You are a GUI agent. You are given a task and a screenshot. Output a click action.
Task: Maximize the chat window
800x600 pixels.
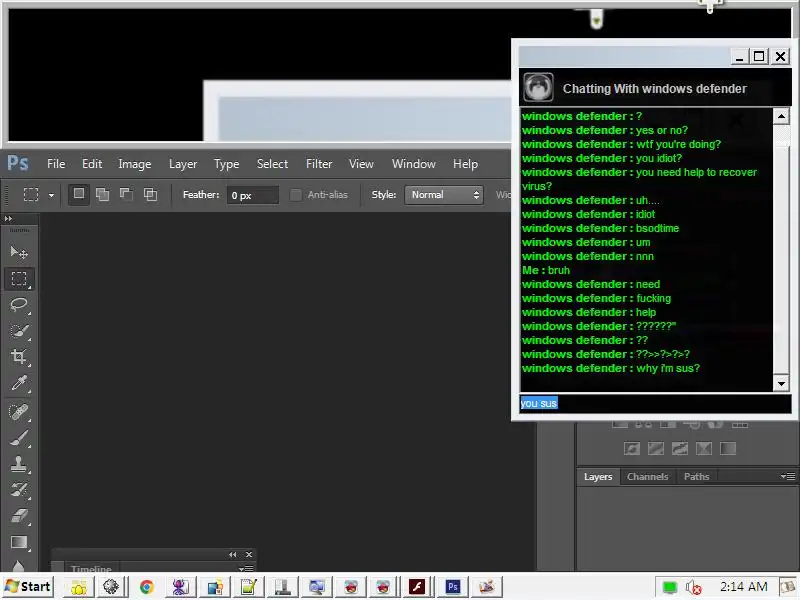click(759, 56)
